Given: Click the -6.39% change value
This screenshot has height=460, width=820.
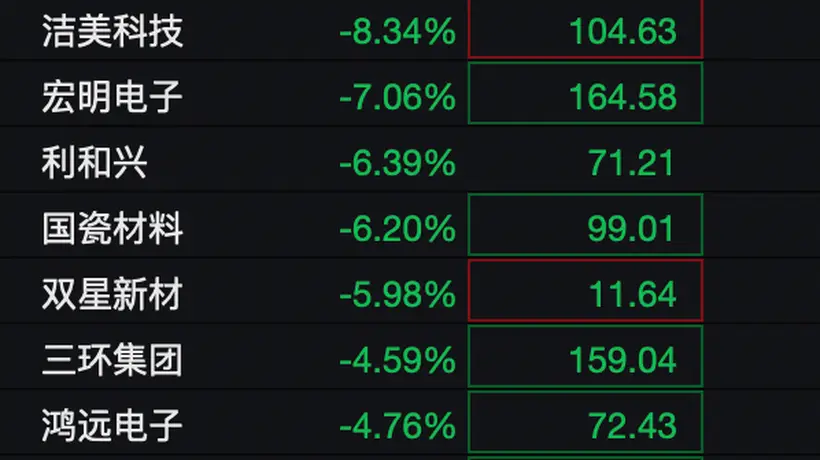Looking at the screenshot, I should click(x=397, y=163).
